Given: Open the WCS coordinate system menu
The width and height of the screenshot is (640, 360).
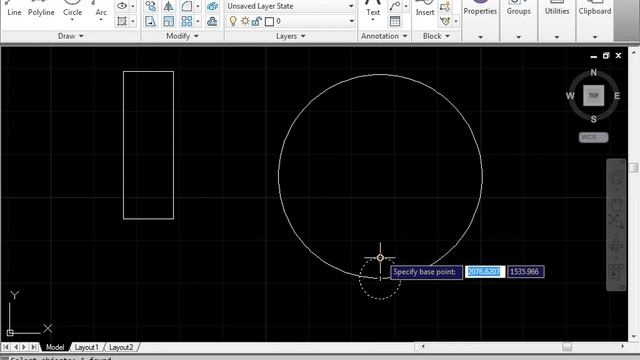Looking at the screenshot, I should coord(593,138).
